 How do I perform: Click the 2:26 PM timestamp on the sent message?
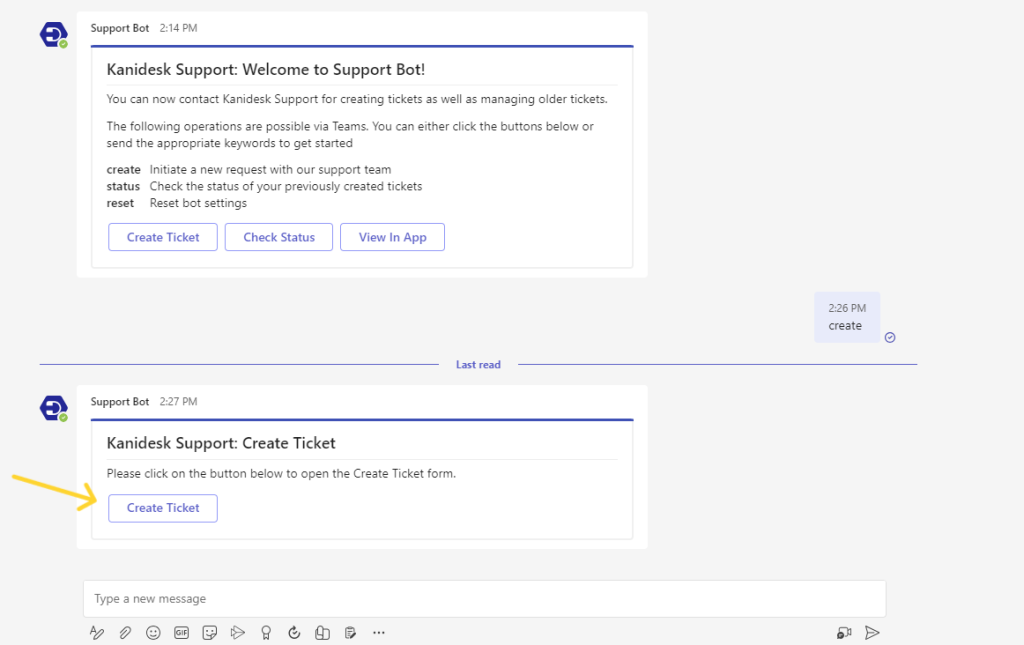pos(847,308)
